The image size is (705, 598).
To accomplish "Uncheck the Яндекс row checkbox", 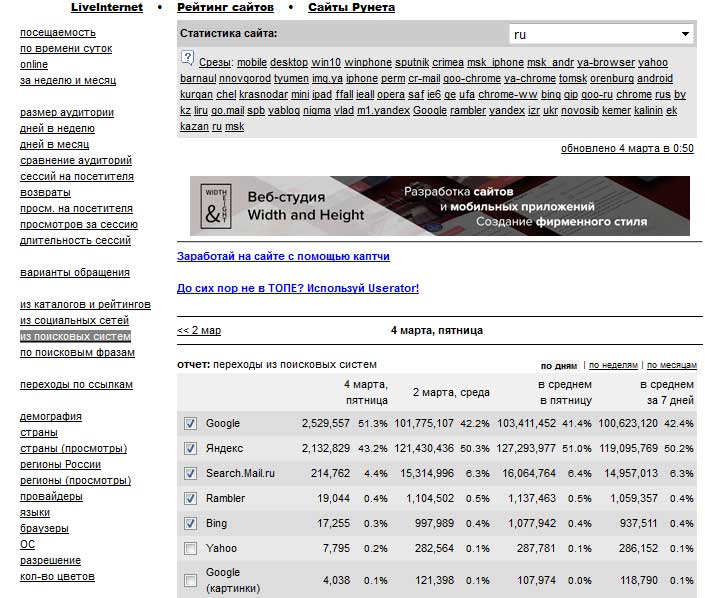I will tap(190, 449).
